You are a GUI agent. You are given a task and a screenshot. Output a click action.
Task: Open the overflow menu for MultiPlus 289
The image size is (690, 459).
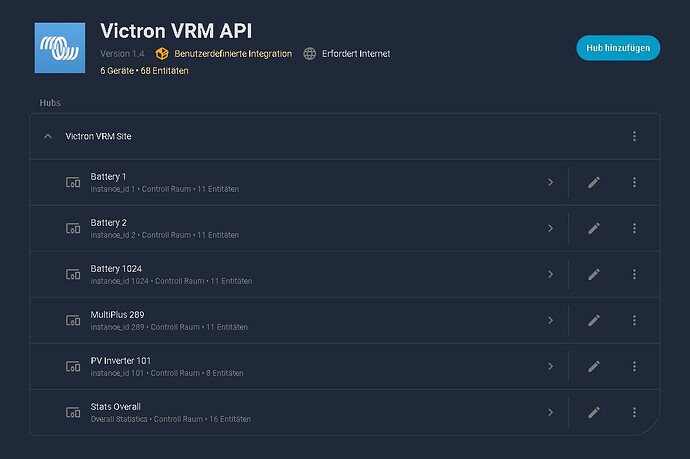tap(634, 320)
